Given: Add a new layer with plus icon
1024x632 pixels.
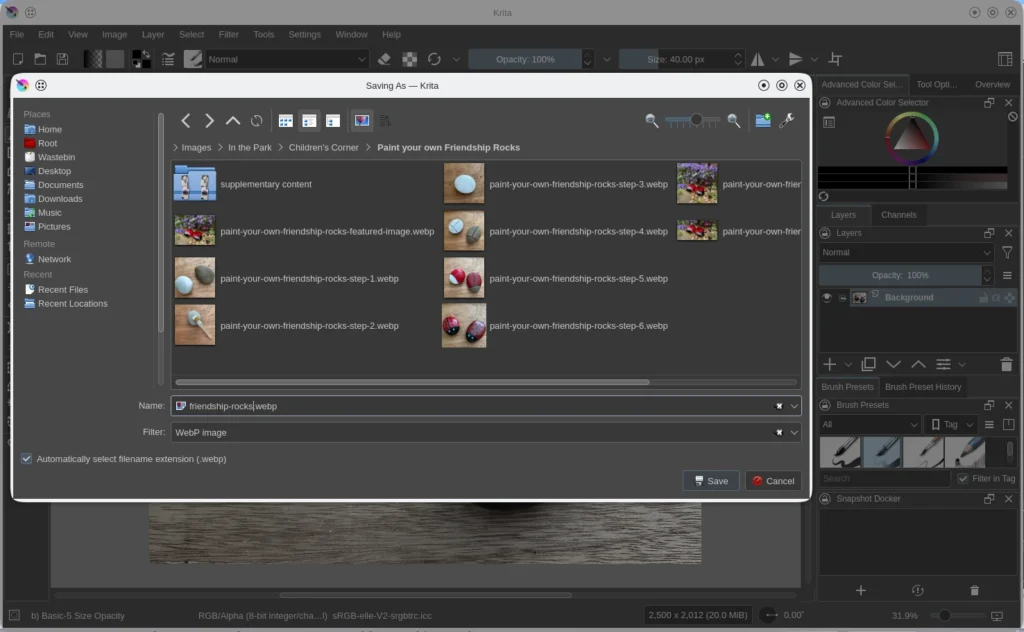Looking at the screenshot, I should 829,364.
